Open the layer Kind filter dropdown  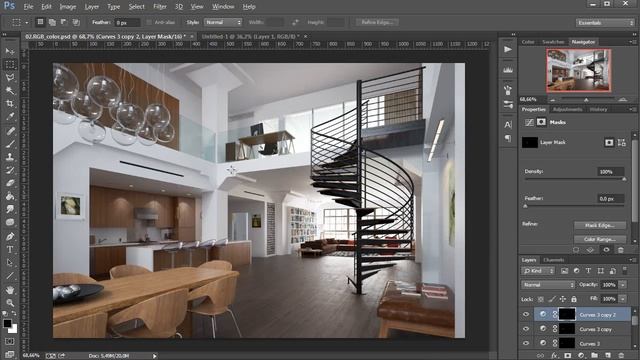pyautogui.click(x=538, y=271)
